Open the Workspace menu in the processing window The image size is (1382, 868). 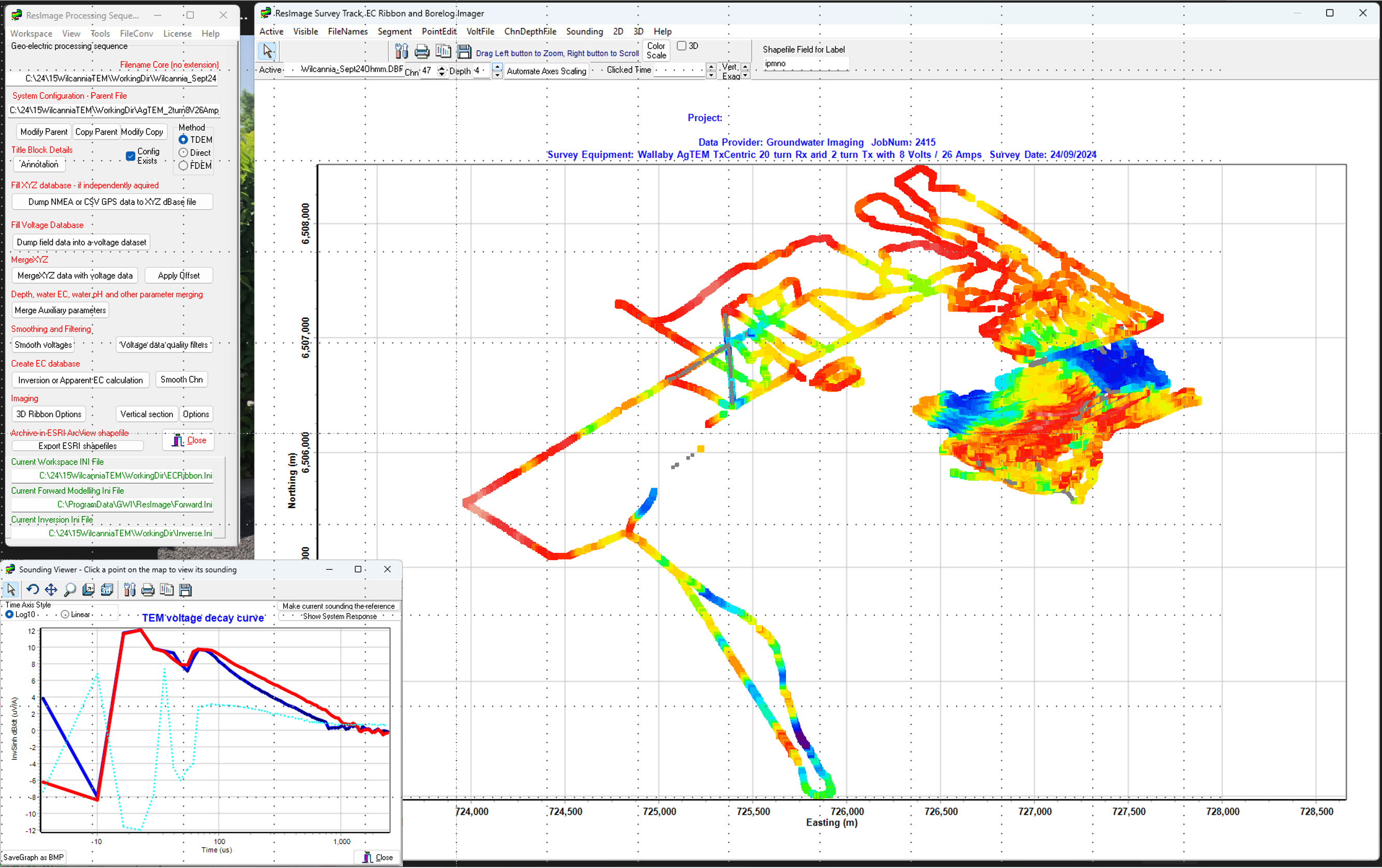point(31,34)
